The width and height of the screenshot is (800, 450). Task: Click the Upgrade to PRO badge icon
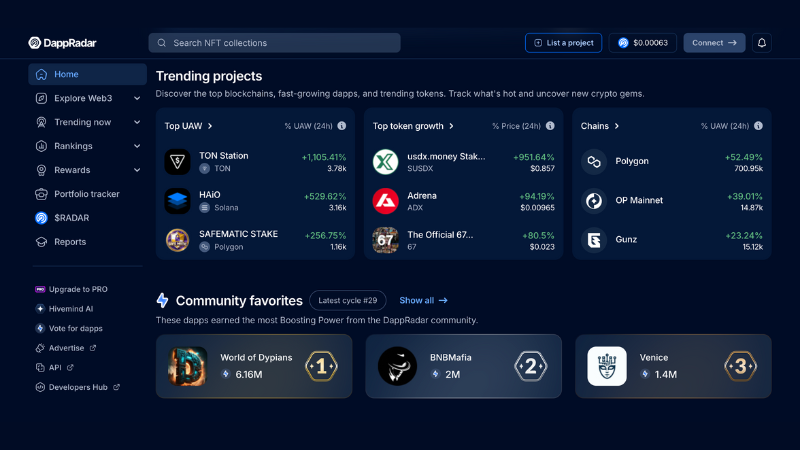40,289
